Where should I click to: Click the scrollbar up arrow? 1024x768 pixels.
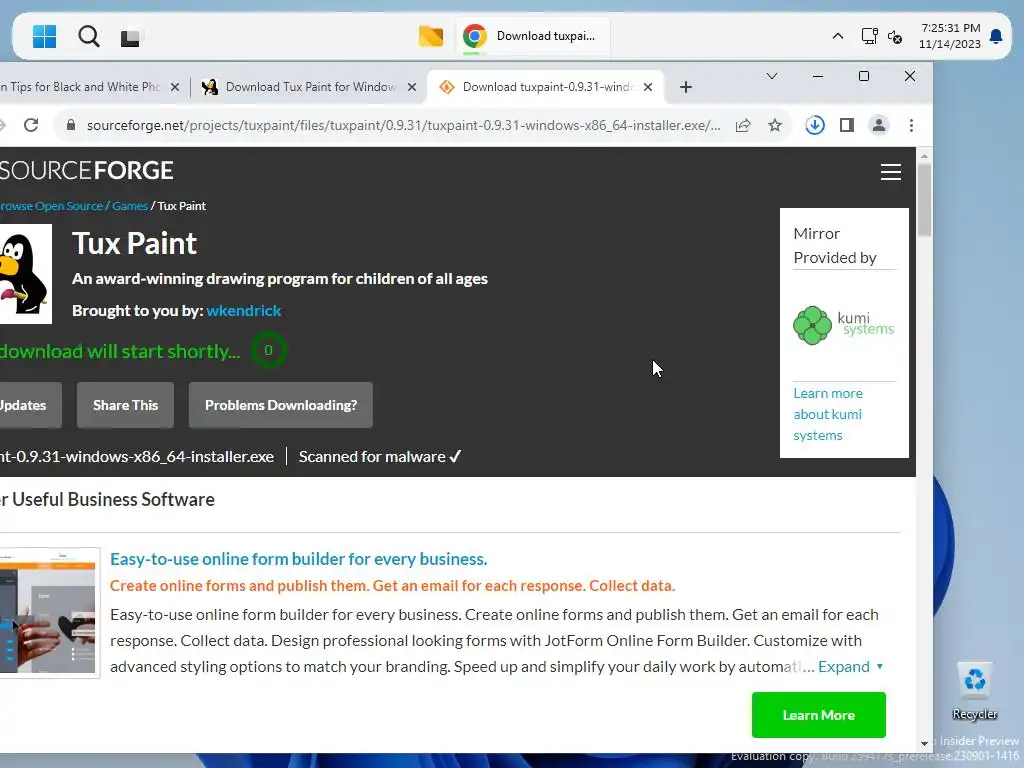924,155
